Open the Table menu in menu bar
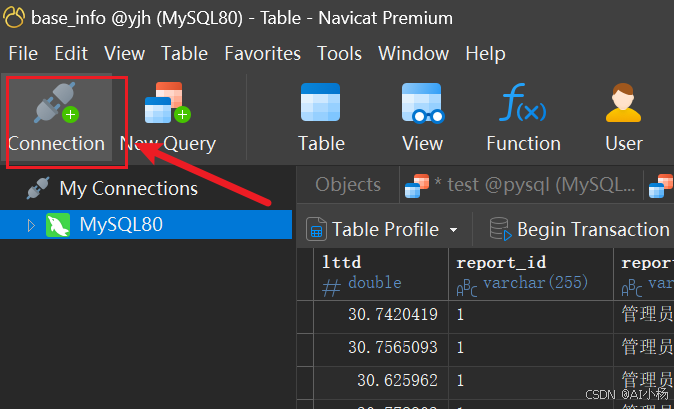The height and width of the screenshot is (409, 674). tap(184, 54)
